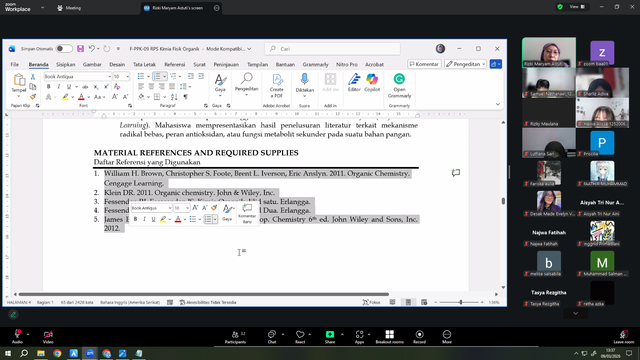
Task: Open the Editor tool
Action: [x=354, y=82]
